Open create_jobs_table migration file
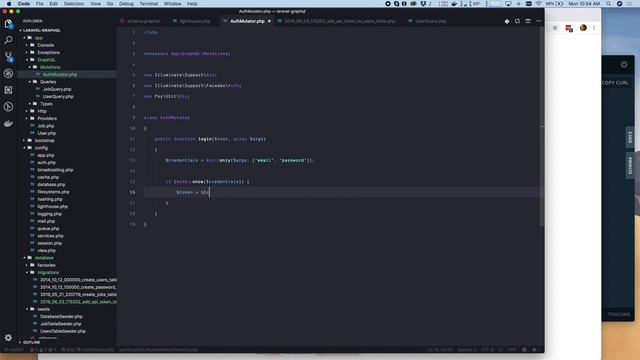The width and height of the screenshot is (640, 360). click(78, 295)
